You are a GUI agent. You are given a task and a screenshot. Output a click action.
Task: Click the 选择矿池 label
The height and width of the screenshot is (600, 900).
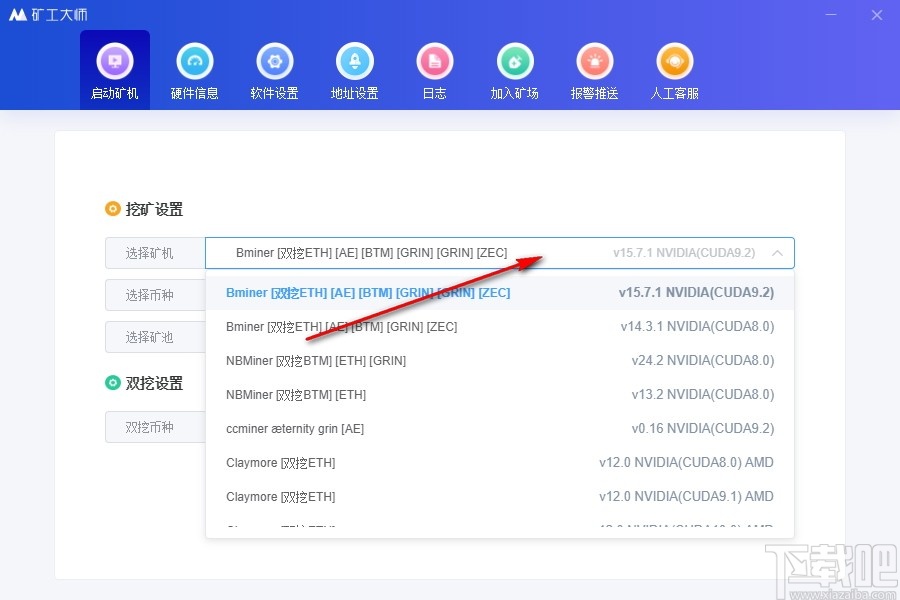pos(149,337)
